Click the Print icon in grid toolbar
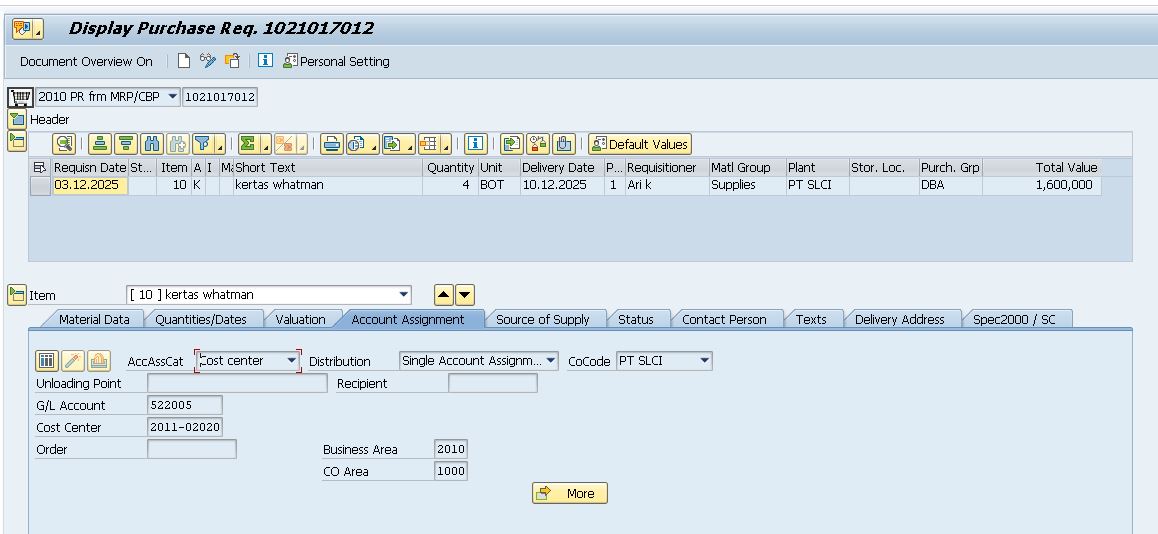The height and width of the screenshot is (534, 1158). [331, 144]
